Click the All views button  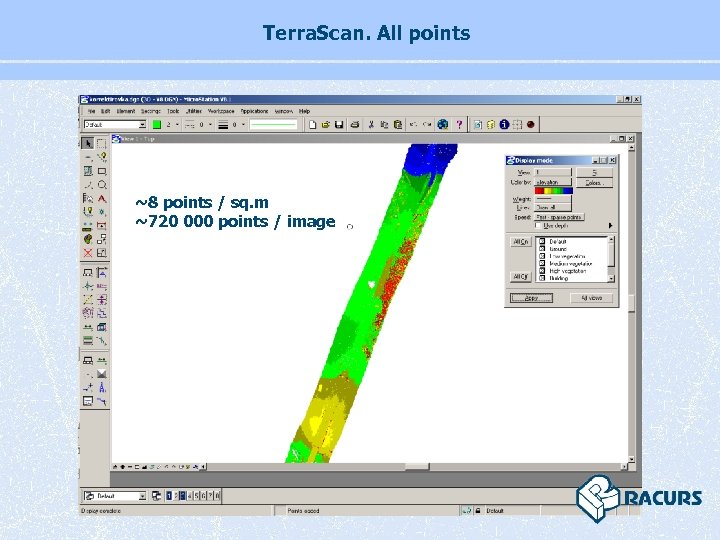(x=592, y=298)
